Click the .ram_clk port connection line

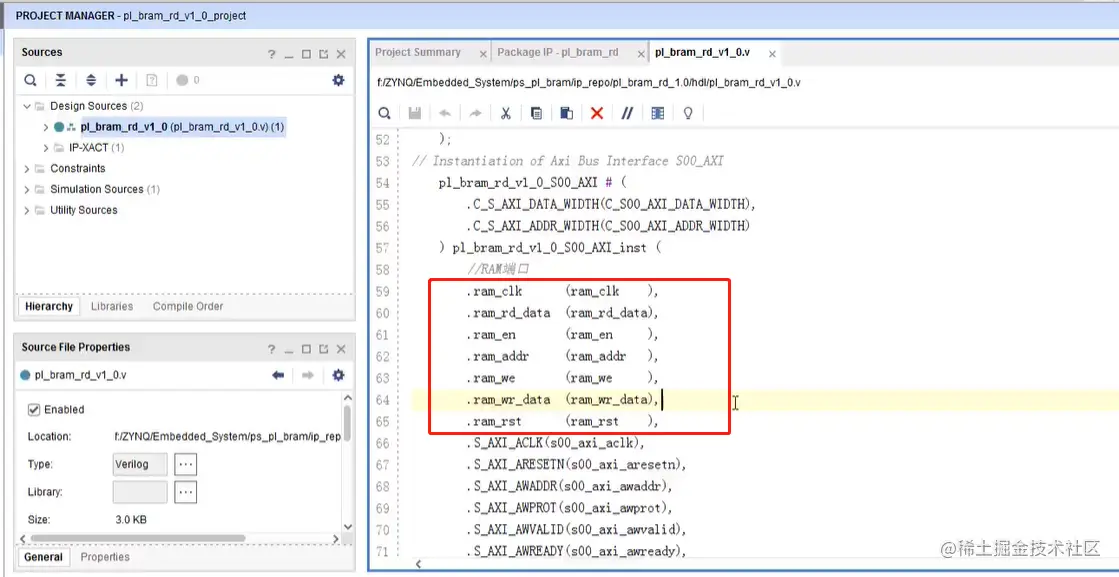click(562, 291)
